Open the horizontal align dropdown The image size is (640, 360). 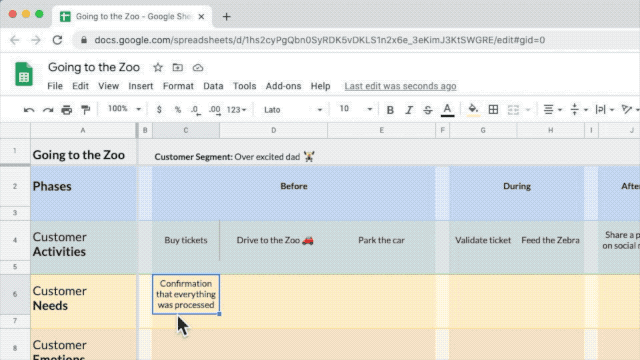click(x=553, y=109)
